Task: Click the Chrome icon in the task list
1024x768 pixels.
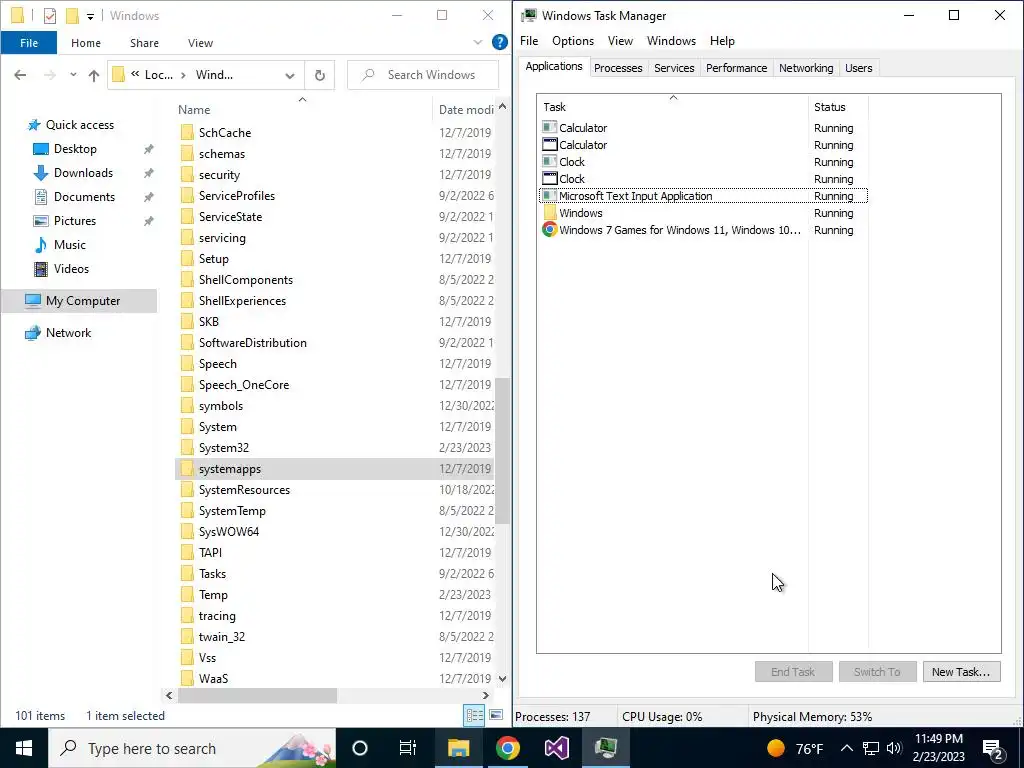Action: click(550, 229)
